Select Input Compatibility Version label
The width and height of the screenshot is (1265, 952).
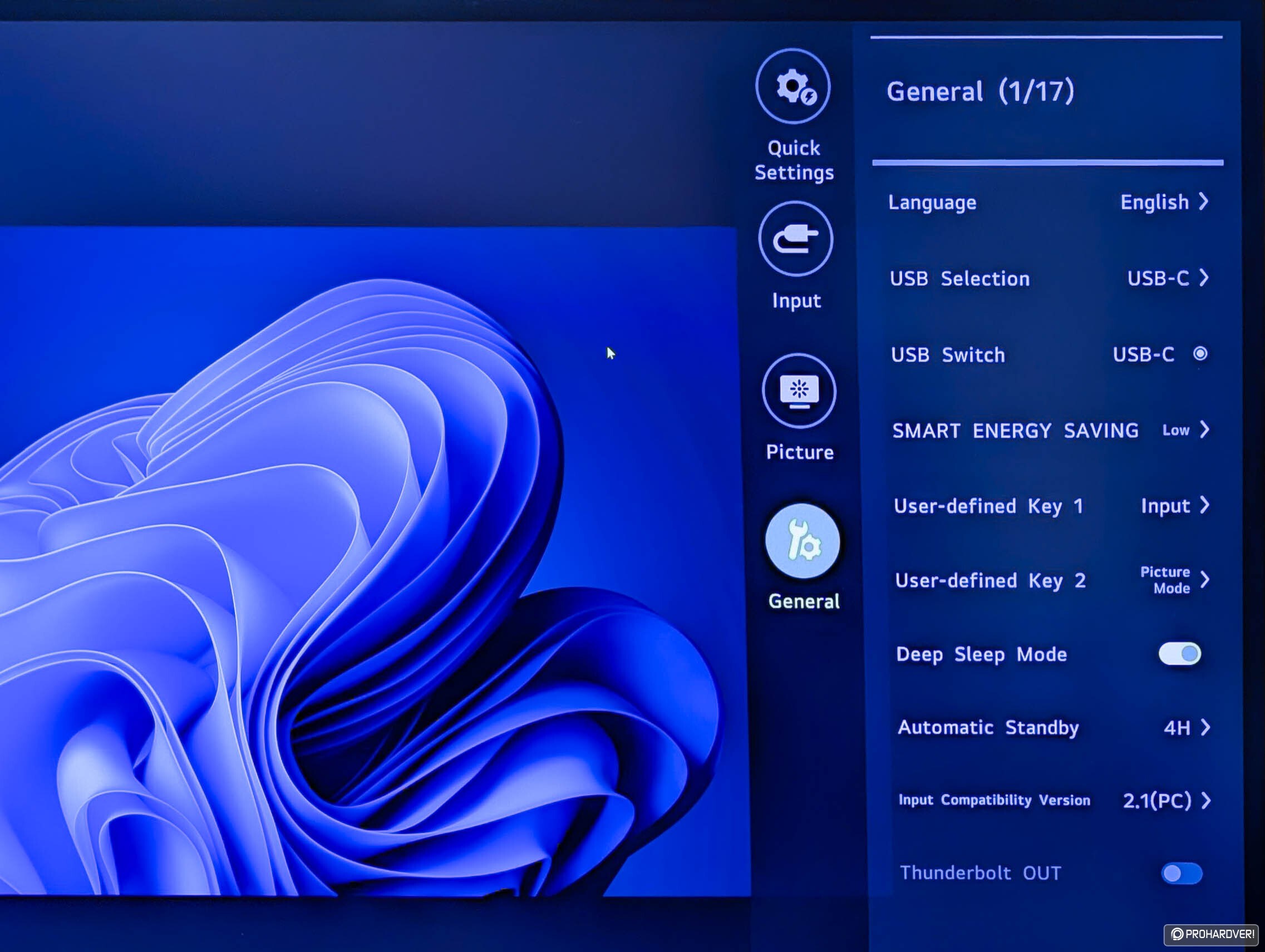995,800
